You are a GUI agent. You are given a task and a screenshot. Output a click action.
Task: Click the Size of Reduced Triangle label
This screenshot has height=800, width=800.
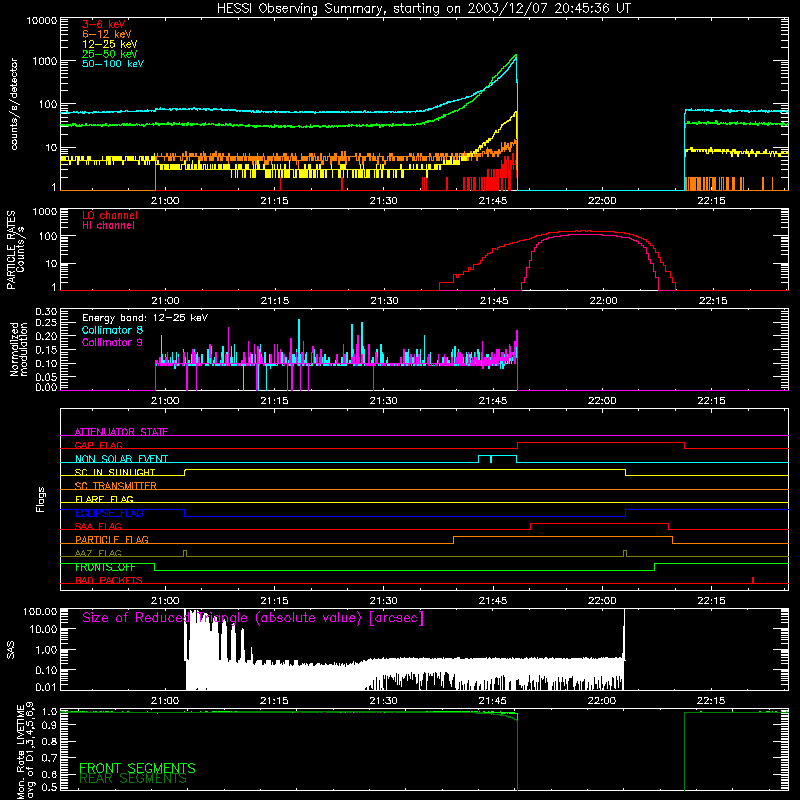(253, 618)
